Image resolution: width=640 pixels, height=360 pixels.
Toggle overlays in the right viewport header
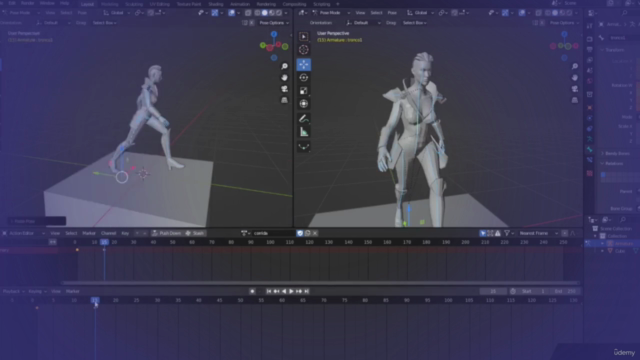click(x=522, y=13)
